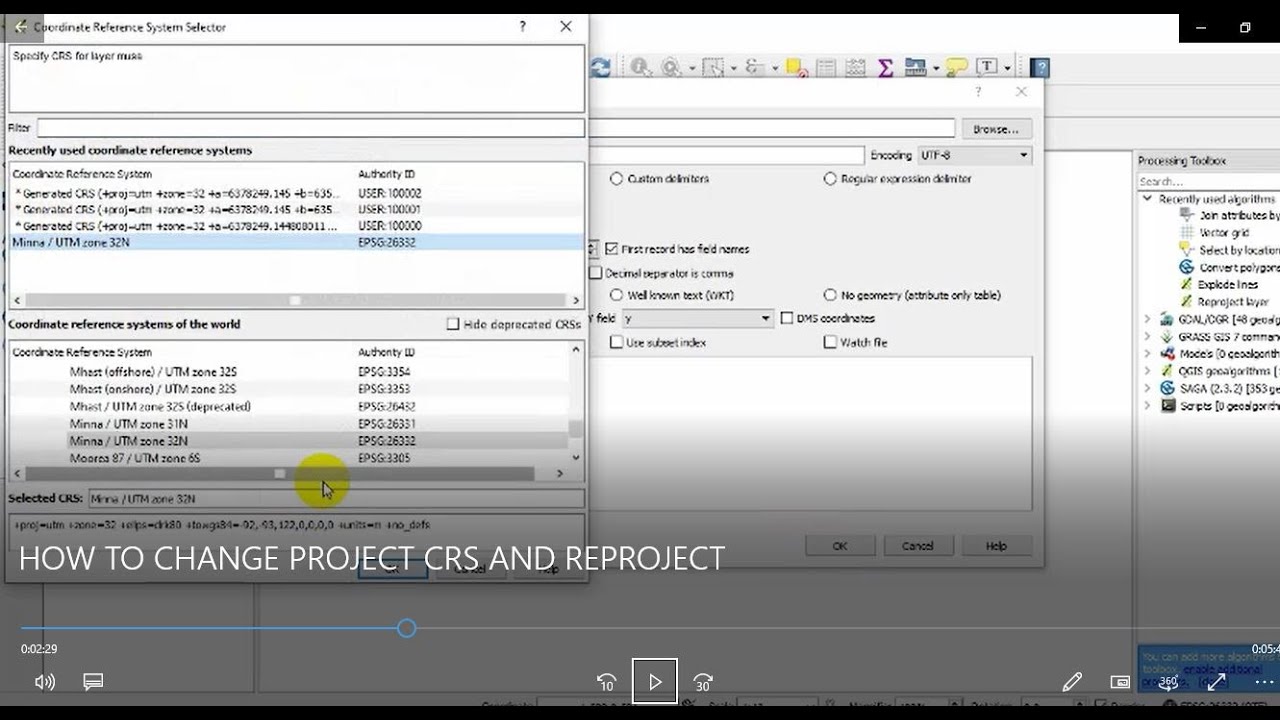Open the more options ellipsis in player

(1264, 682)
